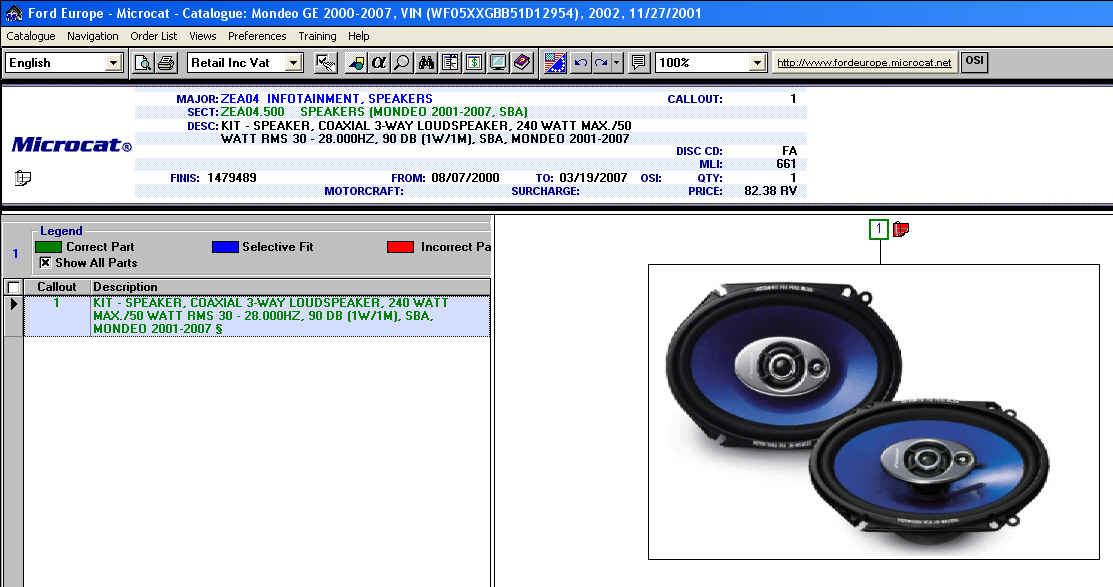1113x587 pixels.
Task: Open the Order List menu
Action: [x=154, y=36]
